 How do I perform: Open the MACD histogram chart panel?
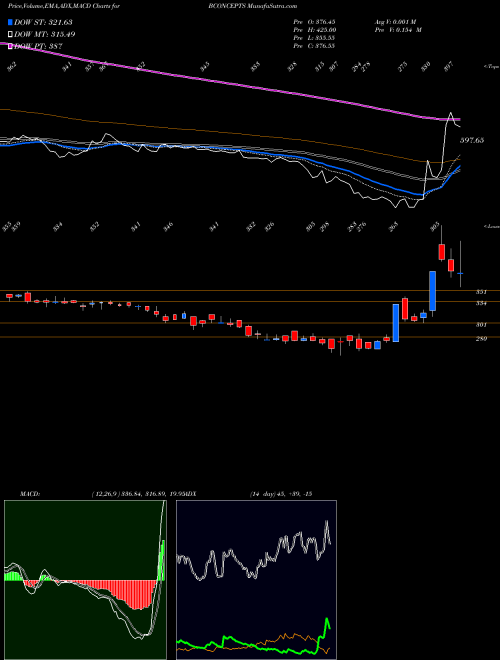click(x=85, y=580)
